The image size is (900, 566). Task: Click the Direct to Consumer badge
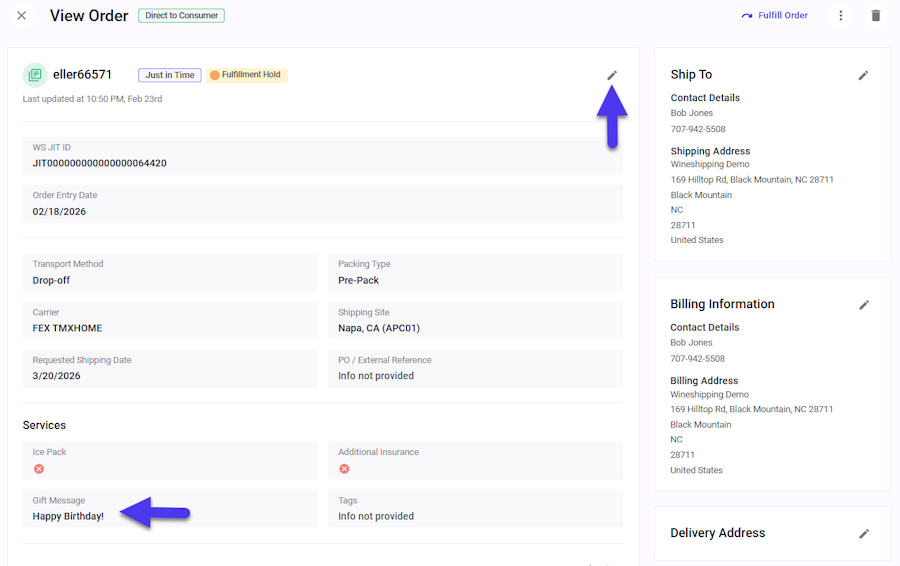(181, 15)
